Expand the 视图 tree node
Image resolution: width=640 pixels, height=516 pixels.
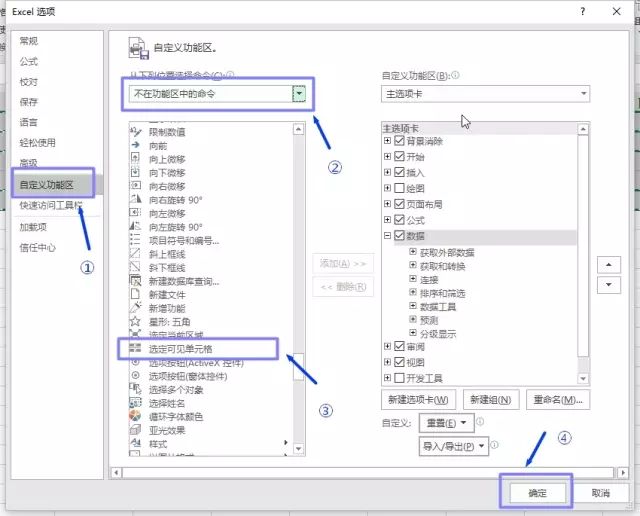point(387,362)
